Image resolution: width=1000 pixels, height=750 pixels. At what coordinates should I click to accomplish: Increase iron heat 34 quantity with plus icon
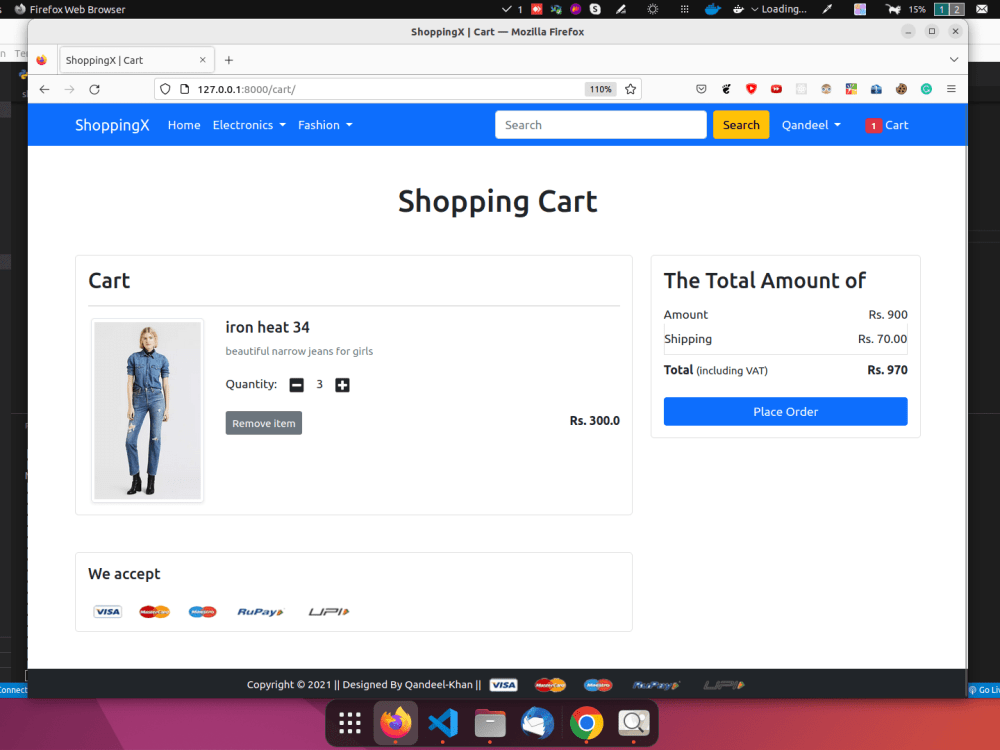pyautogui.click(x=342, y=385)
